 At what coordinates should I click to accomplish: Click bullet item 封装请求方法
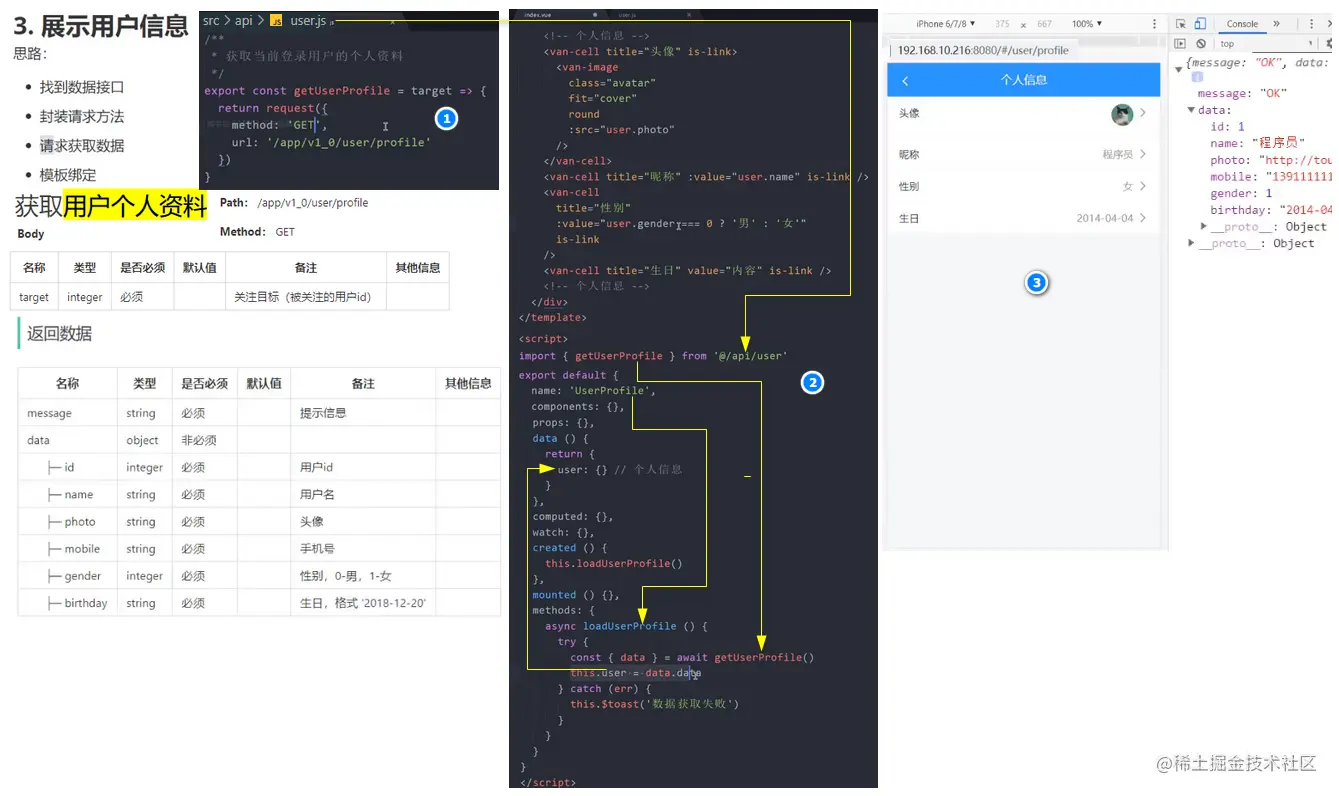tap(82, 116)
